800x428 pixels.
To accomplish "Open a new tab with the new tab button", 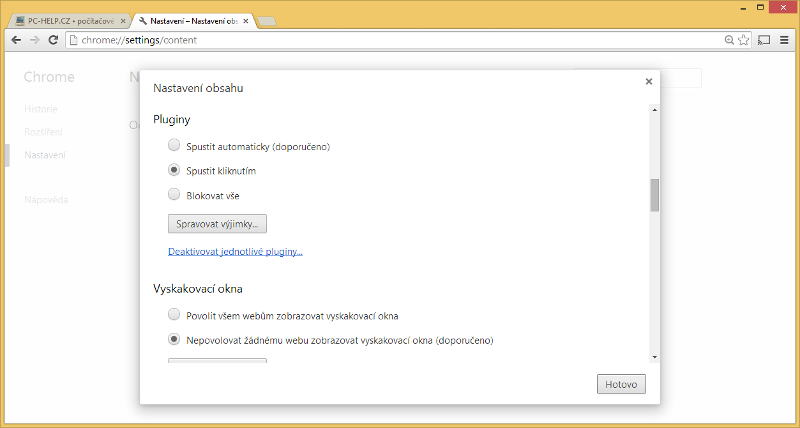I will click(x=267, y=20).
